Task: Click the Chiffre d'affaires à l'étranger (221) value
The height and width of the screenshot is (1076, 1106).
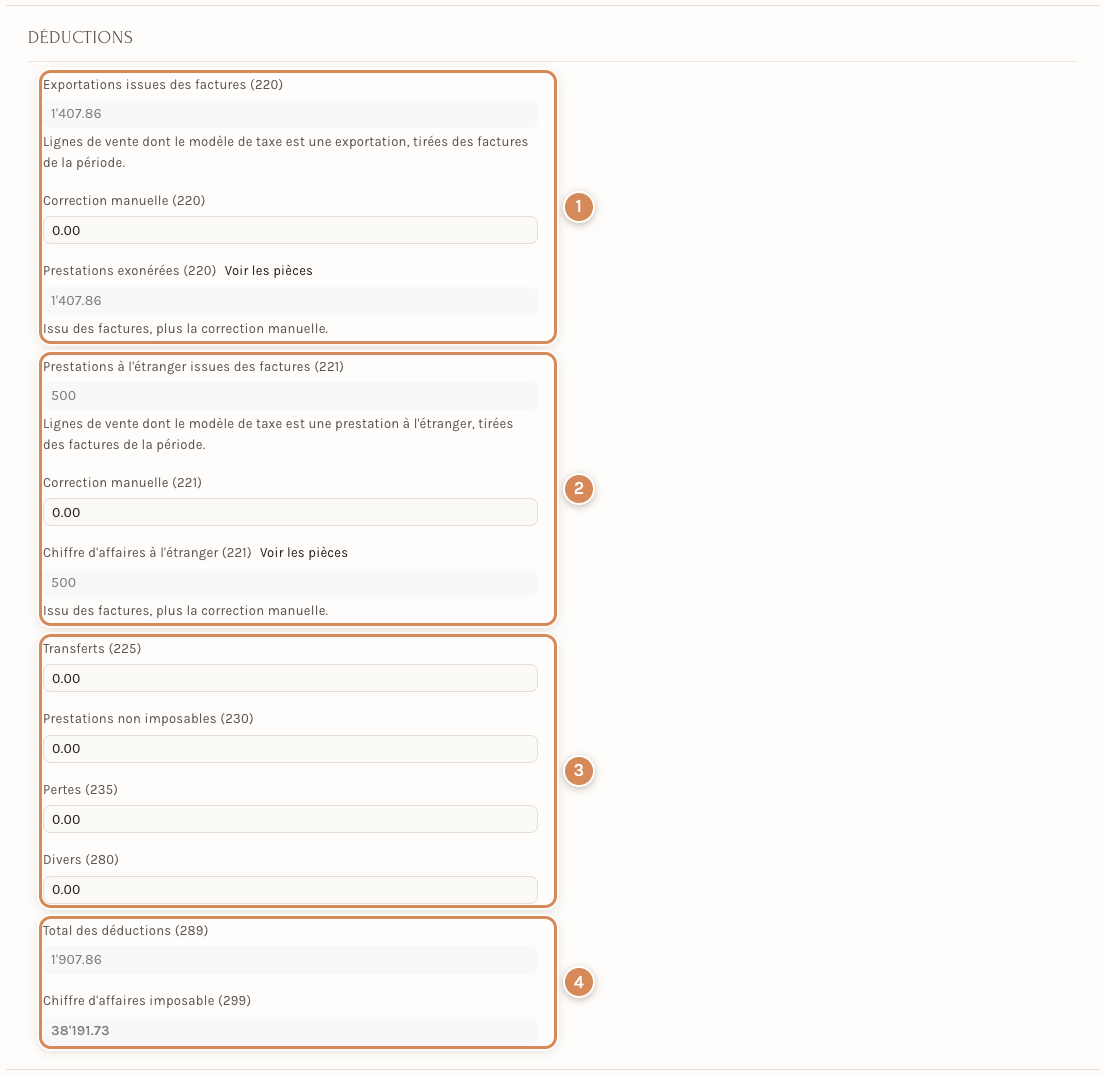Action: pos(291,583)
